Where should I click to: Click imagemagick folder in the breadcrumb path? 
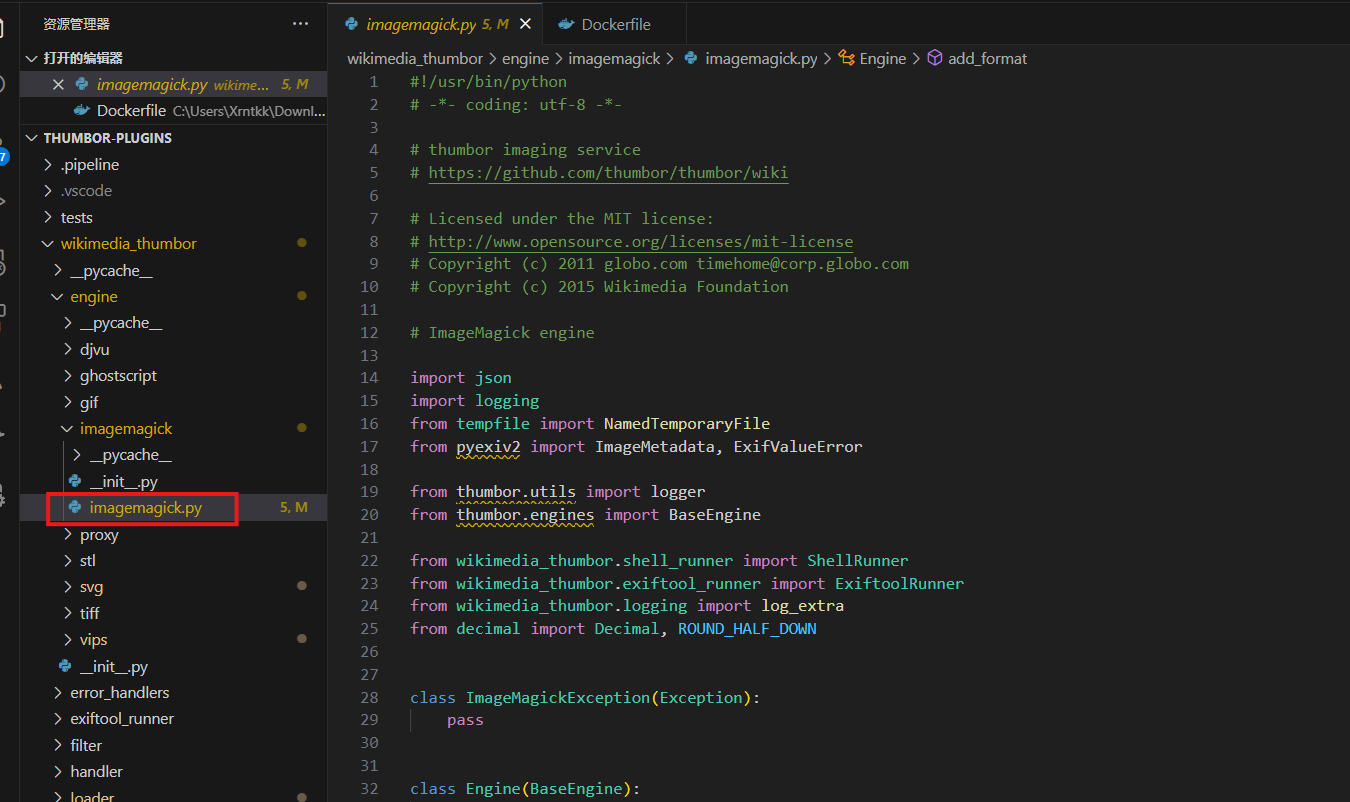click(x=614, y=59)
